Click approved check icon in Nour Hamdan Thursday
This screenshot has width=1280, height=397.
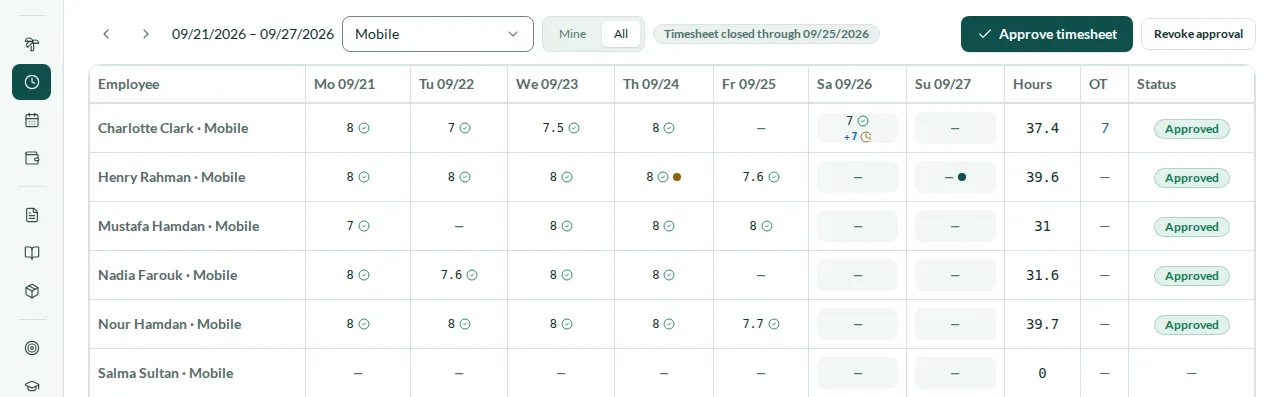click(669, 324)
